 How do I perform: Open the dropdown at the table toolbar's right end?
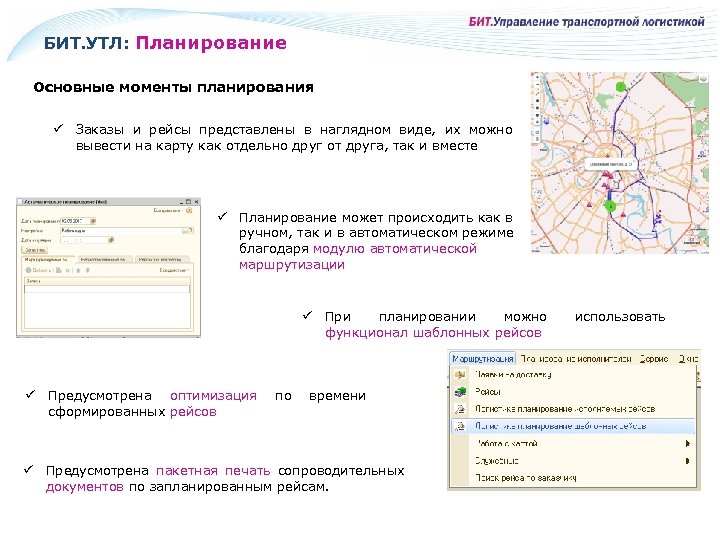click(174, 270)
